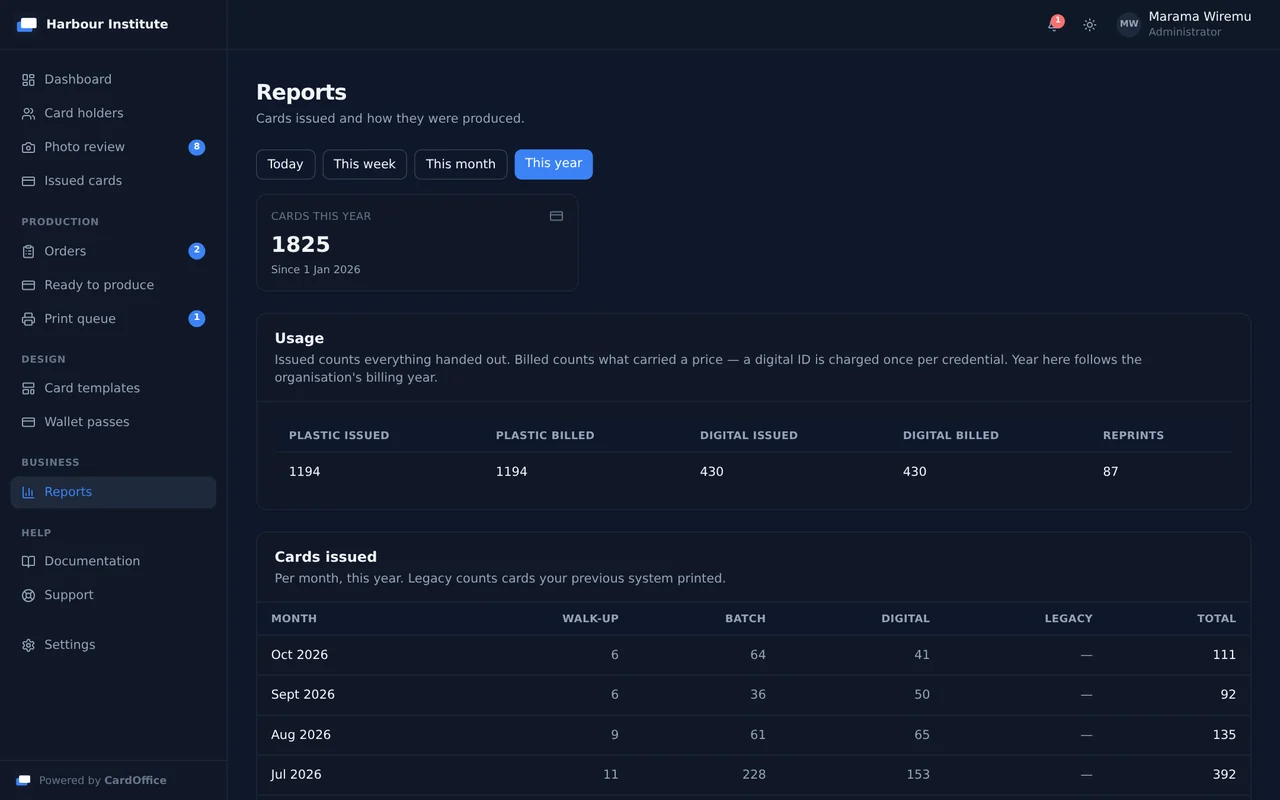Screen dimensions: 1280x800
Task: Click the Photo review camera icon
Action: click(28, 147)
